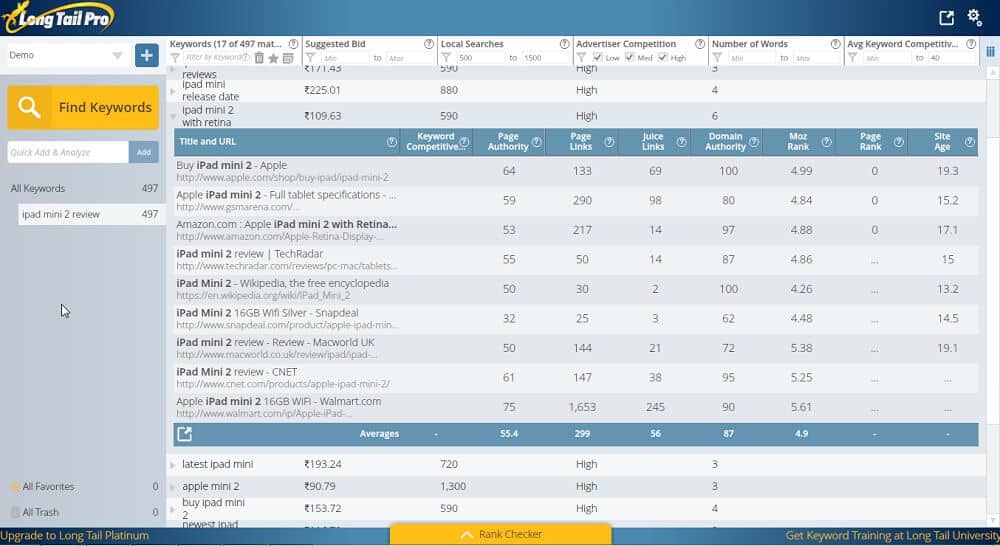Click the Page Links column help icon
Screen dimensions: 1000x546
(x=609, y=142)
